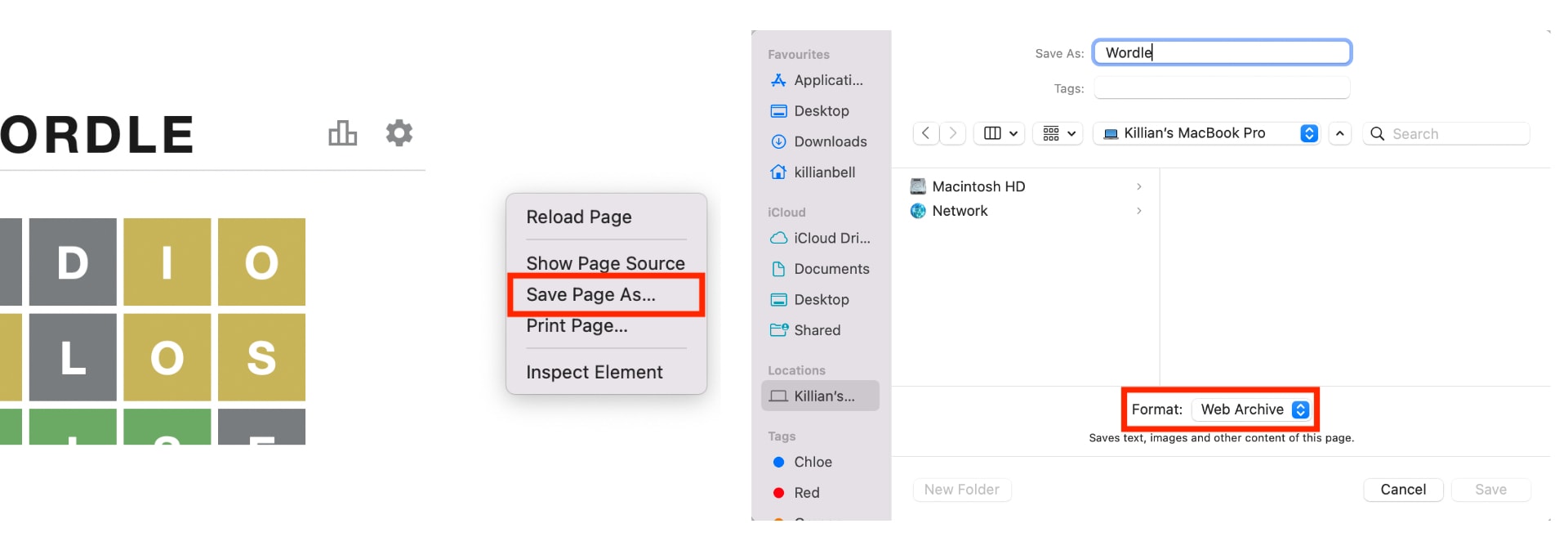Open the Format Web Archive dropdown
1568x546 pixels.
(x=1254, y=409)
